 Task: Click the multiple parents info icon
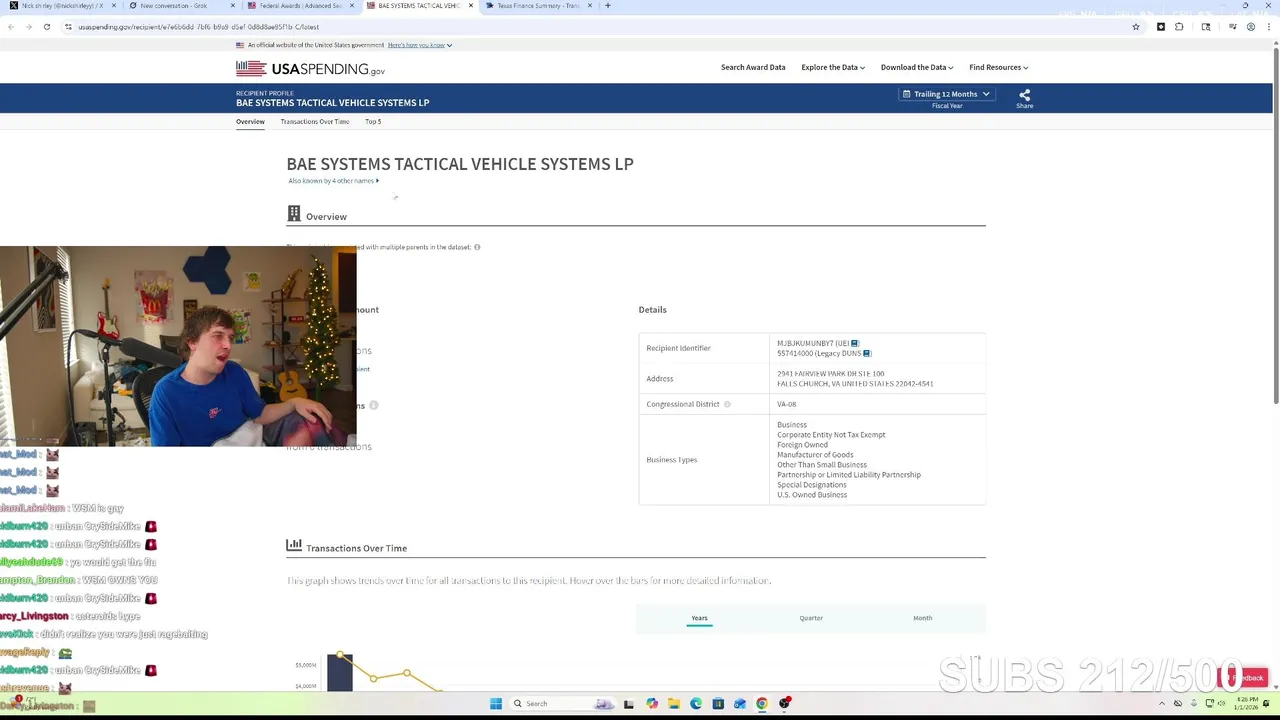click(477, 247)
